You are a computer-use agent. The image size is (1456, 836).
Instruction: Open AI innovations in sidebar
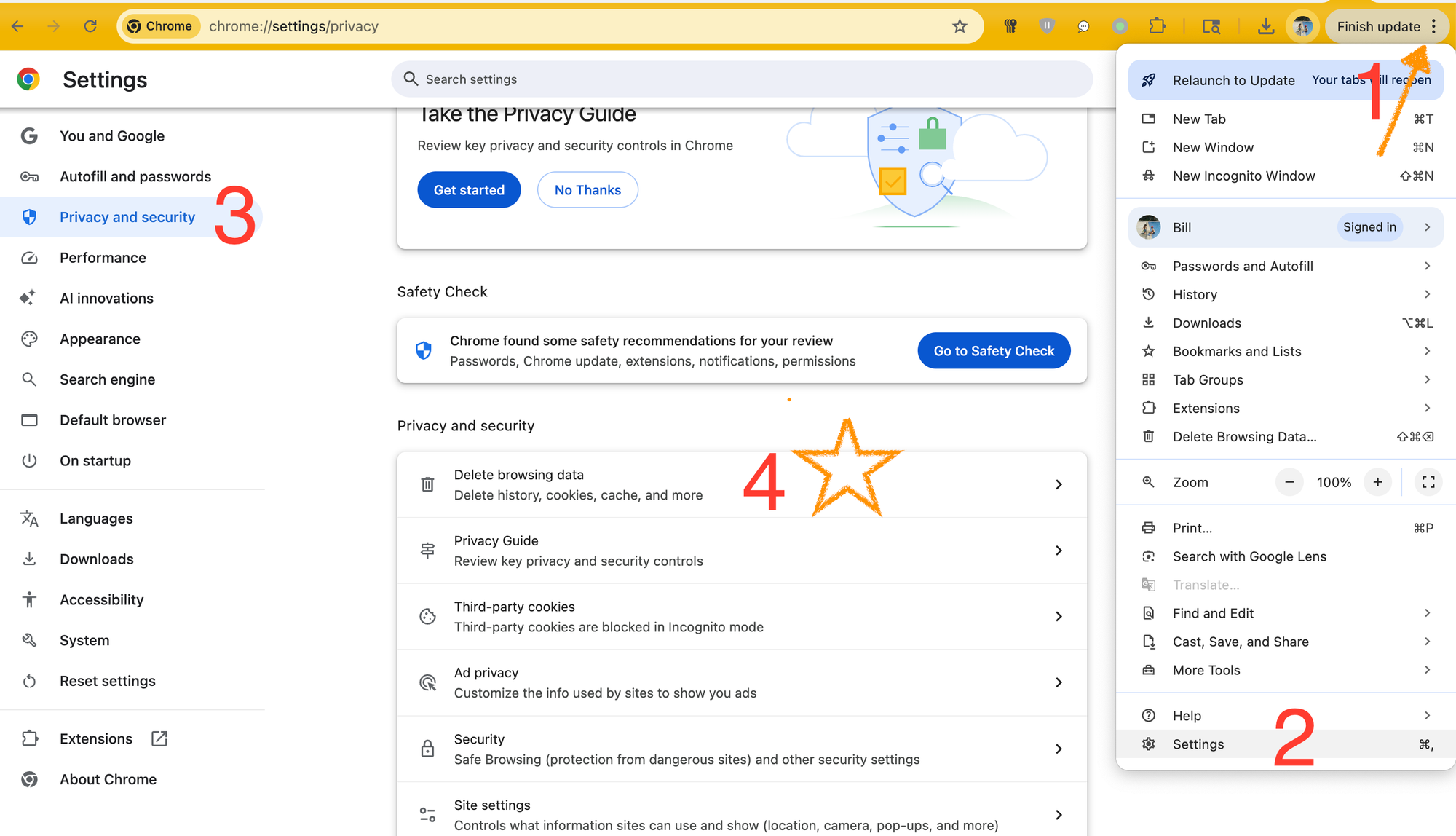(x=132, y=298)
